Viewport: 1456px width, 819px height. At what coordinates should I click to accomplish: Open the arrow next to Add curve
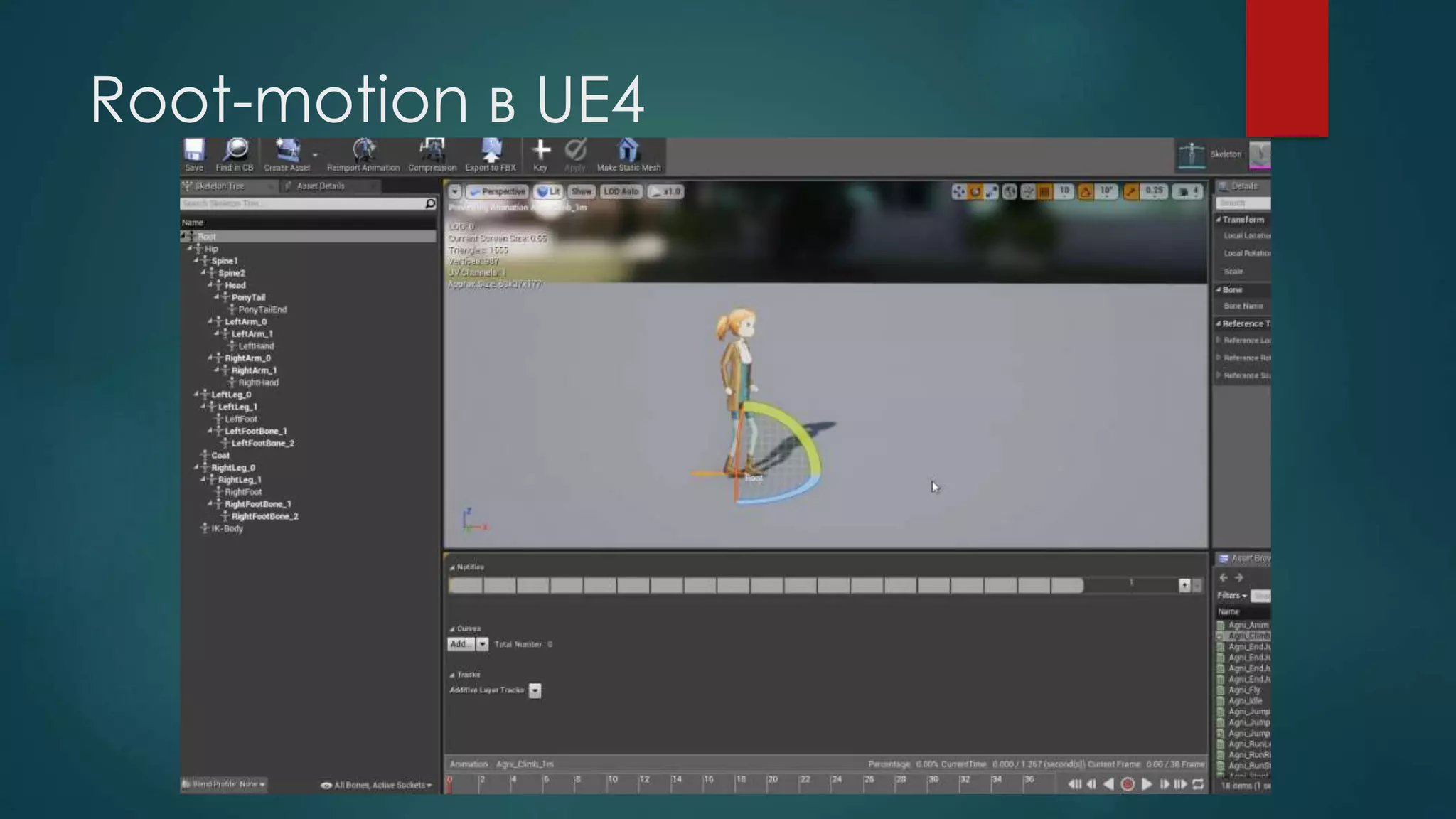[x=482, y=644]
